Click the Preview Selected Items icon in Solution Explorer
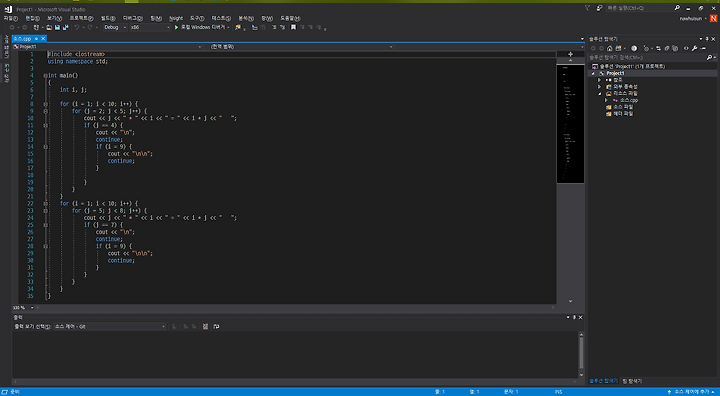The height and width of the screenshot is (396, 720). 703,48
